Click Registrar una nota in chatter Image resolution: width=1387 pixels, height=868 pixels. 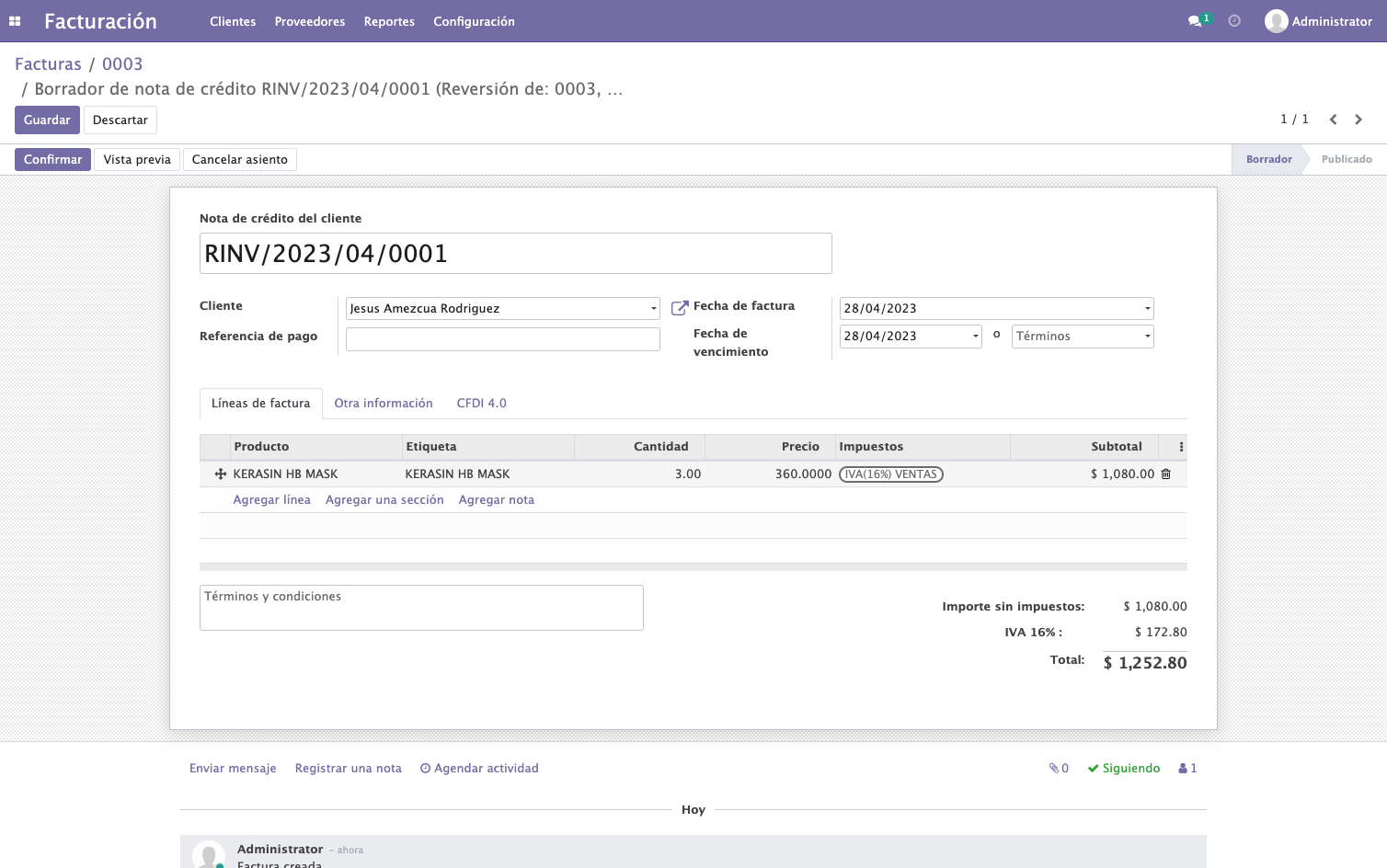pos(349,769)
